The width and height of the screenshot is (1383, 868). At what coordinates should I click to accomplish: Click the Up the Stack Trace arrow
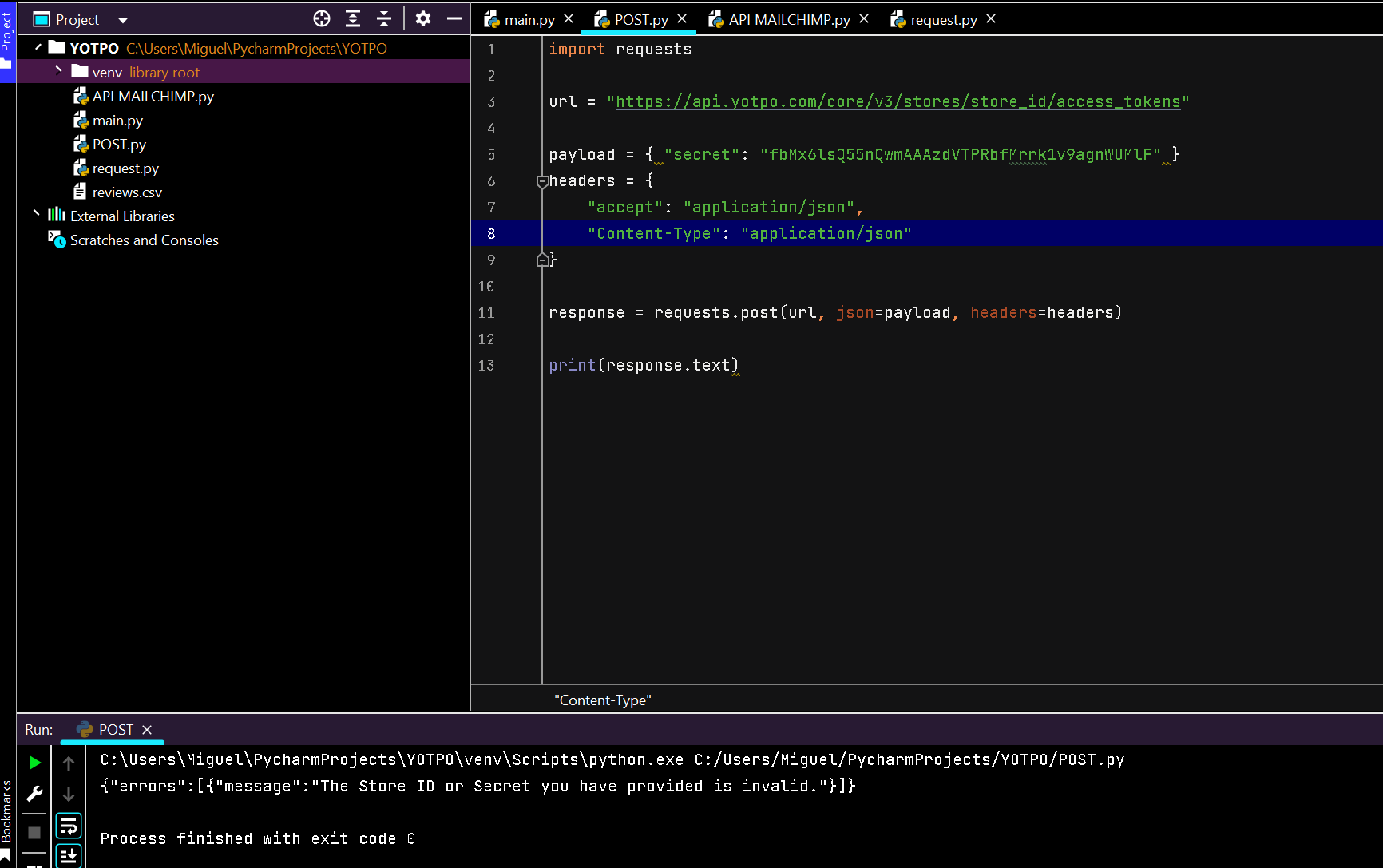69,763
